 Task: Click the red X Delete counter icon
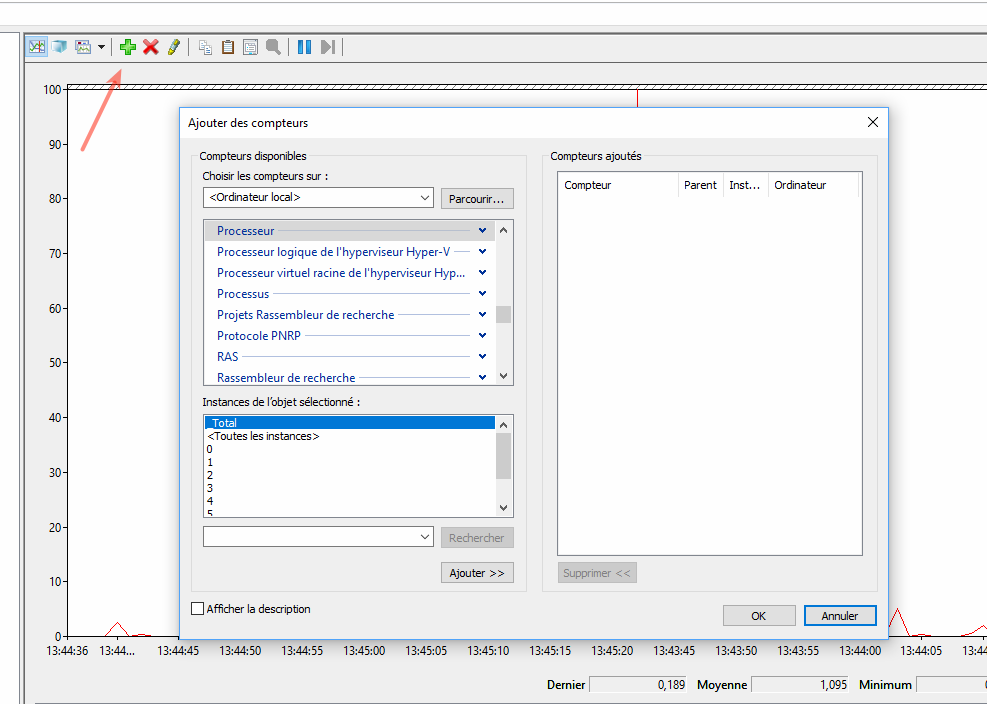click(151, 47)
